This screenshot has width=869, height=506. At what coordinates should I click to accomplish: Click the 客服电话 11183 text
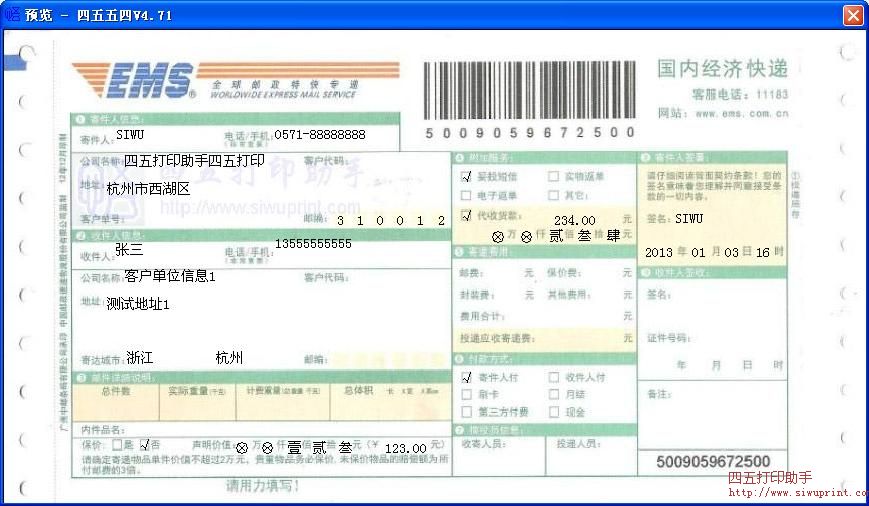(739, 94)
